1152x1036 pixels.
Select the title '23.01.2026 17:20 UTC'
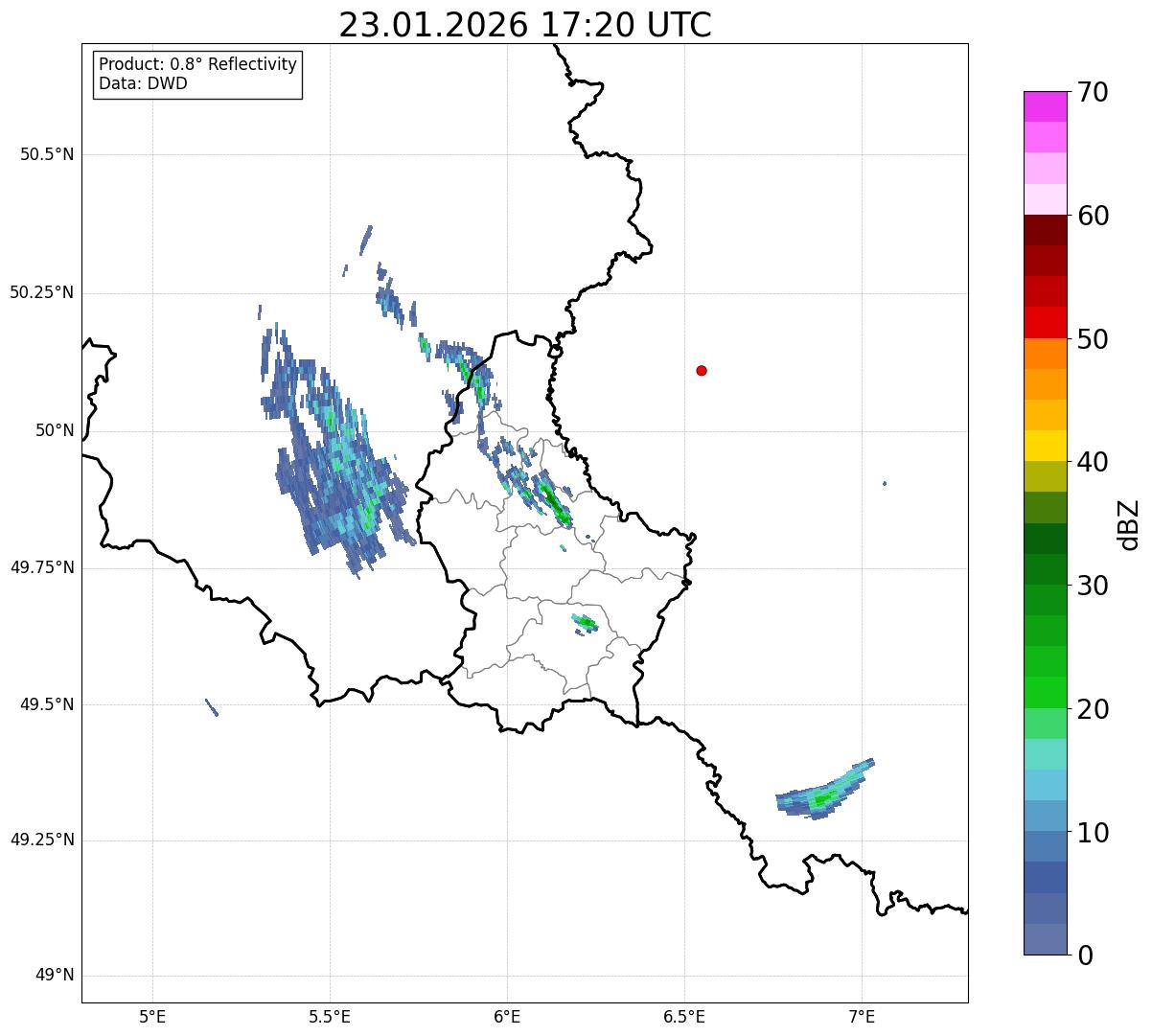[525, 25]
